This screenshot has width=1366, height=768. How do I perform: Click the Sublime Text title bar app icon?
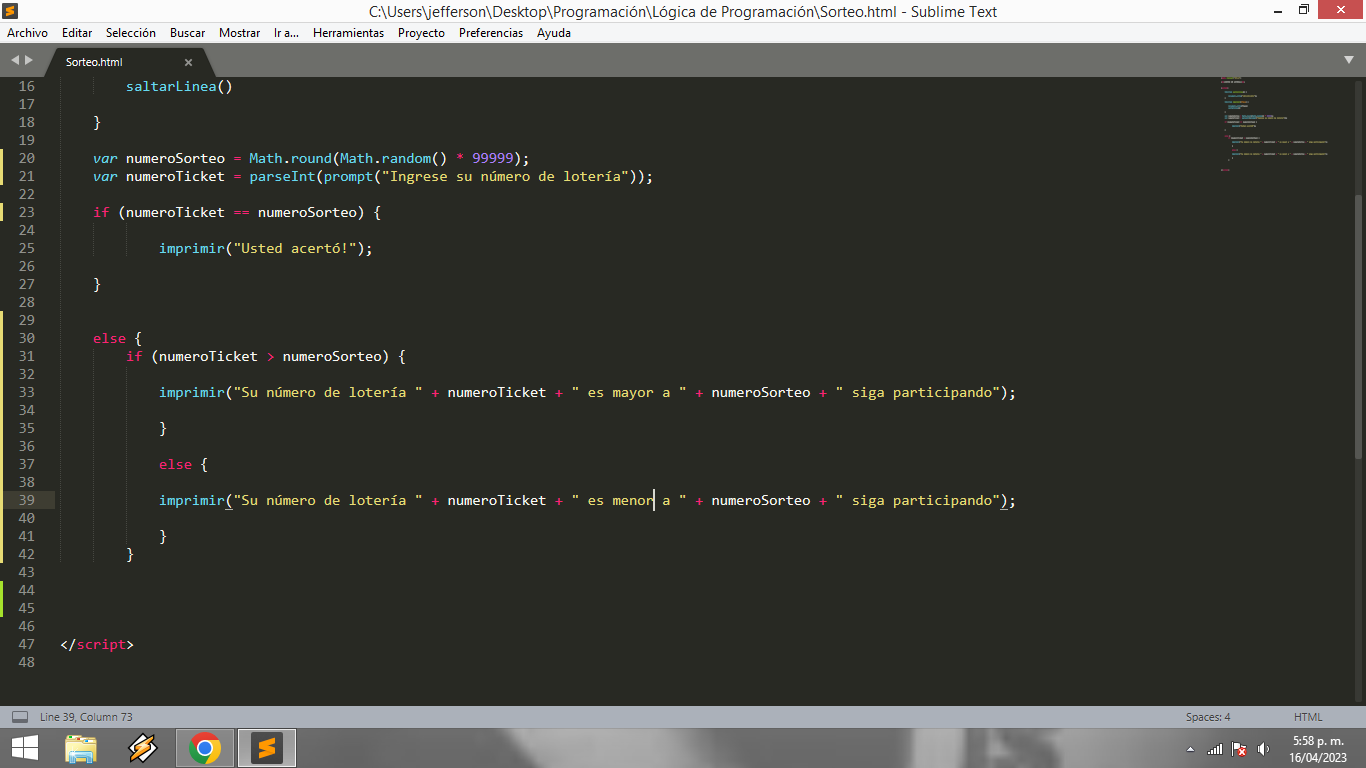pyautogui.click(x=11, y=11)
